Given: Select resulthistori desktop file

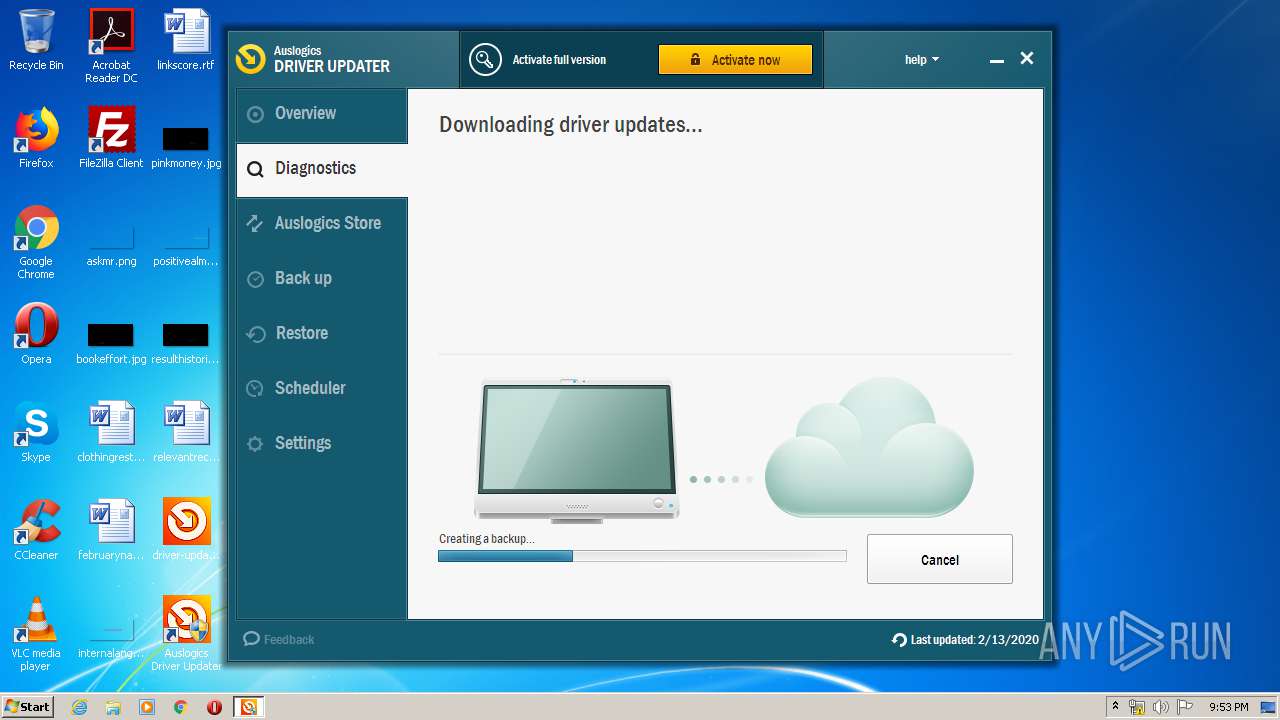Looking at the screenshot, I should (x=186, y=343).
